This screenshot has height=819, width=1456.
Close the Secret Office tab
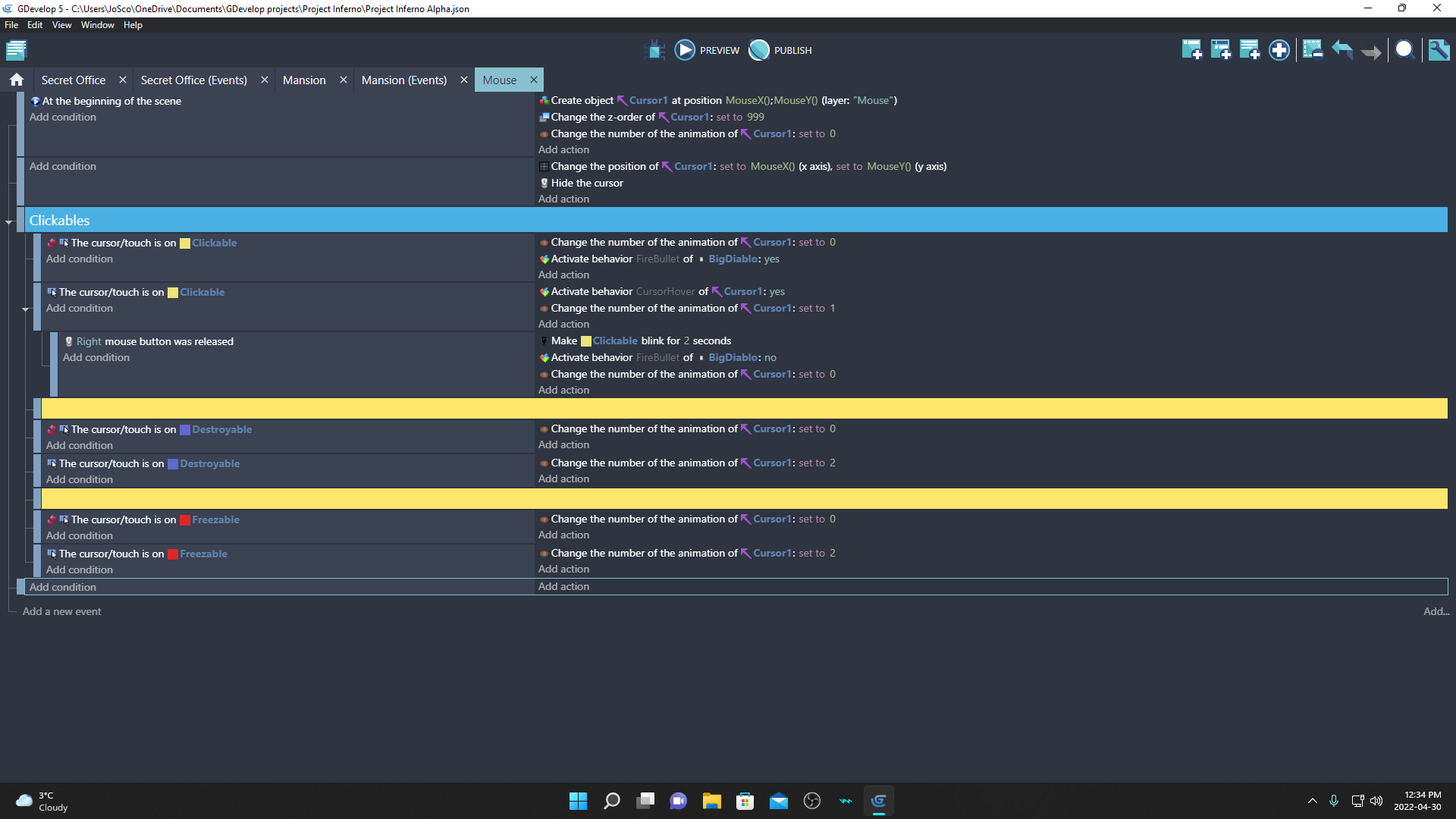pos(122,80)
